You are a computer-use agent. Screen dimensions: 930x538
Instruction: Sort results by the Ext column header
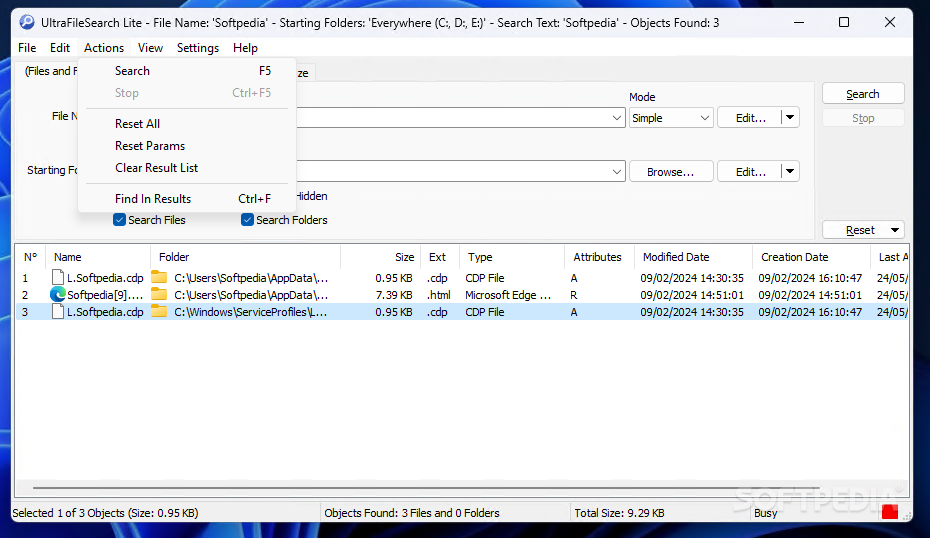[x=440, y=257]
